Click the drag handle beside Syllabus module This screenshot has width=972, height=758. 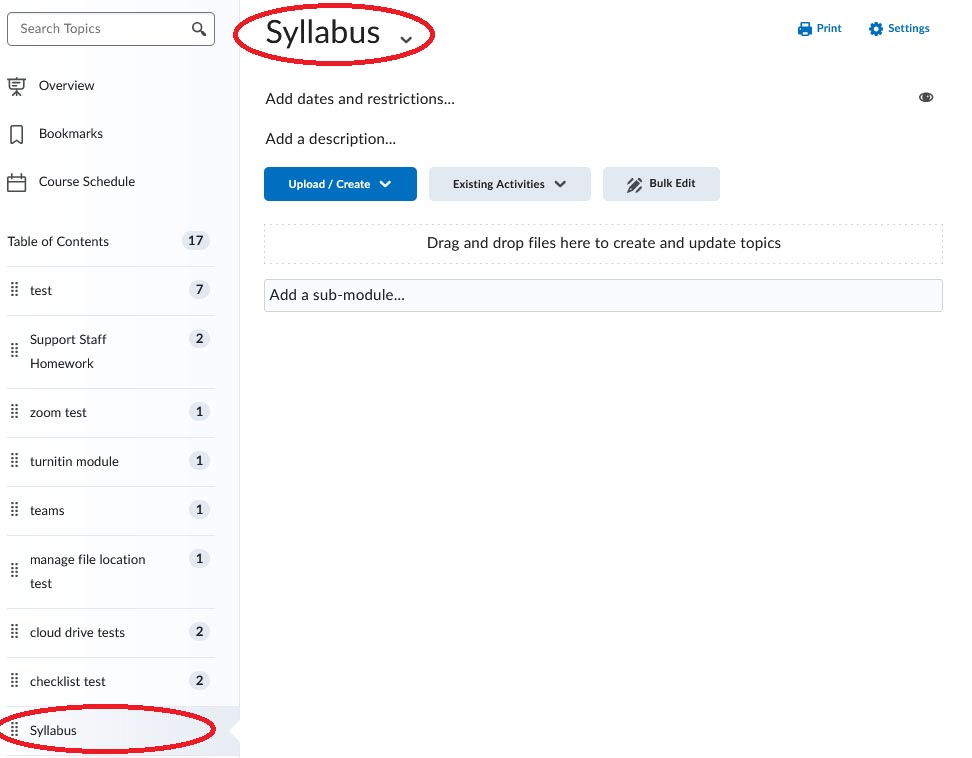[x=15, y=730]
